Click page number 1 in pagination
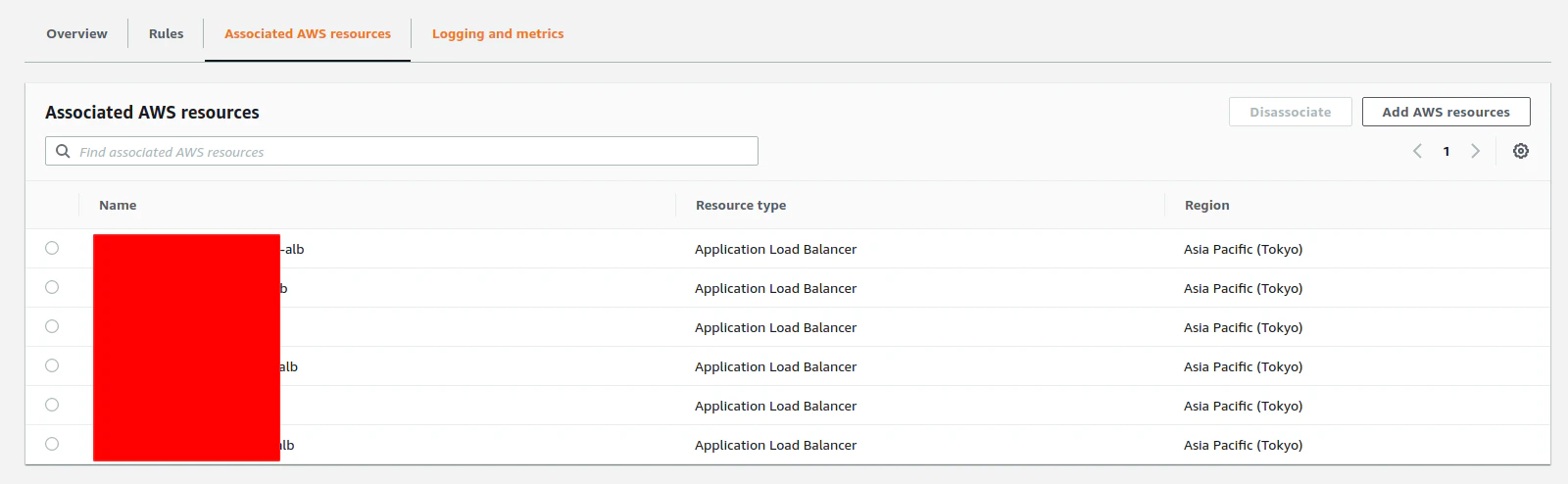This screenshot has width=1568, height=484. click(1446, 151)
